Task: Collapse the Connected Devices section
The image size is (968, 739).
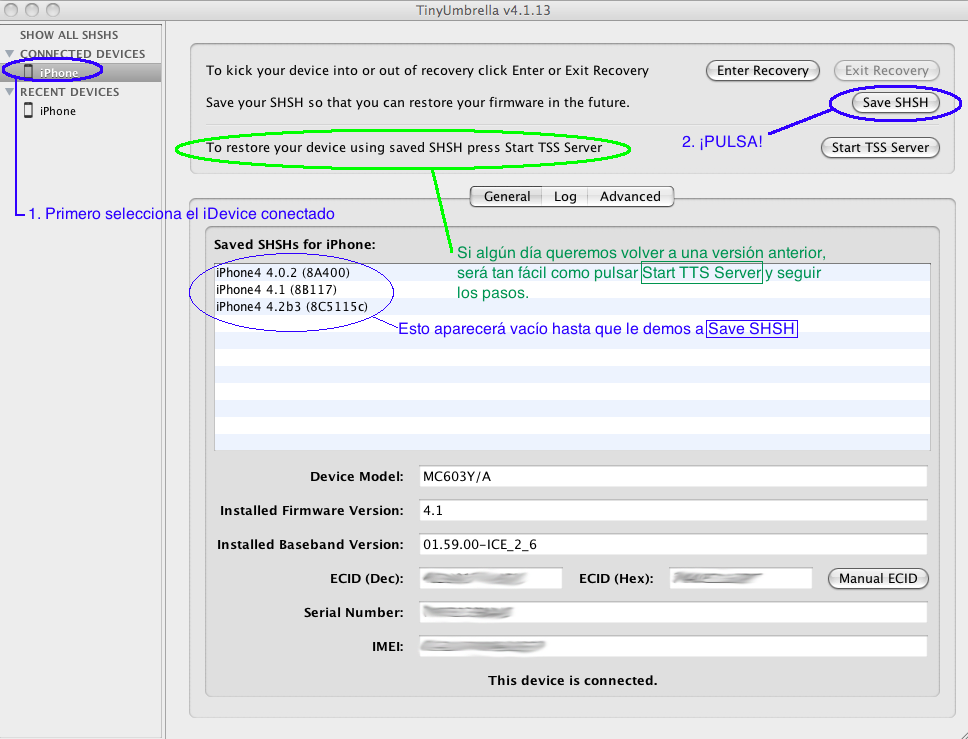Action: [x=9, y=54]
